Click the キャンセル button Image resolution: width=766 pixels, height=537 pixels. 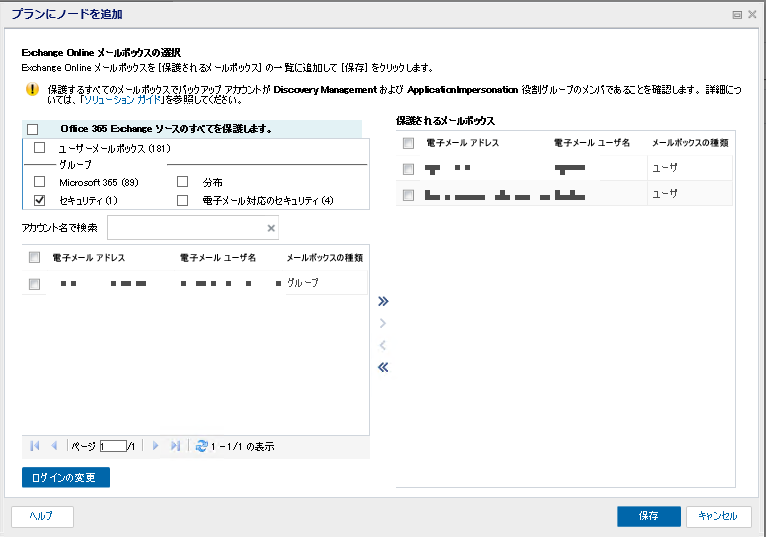click(x=719, y=516)
